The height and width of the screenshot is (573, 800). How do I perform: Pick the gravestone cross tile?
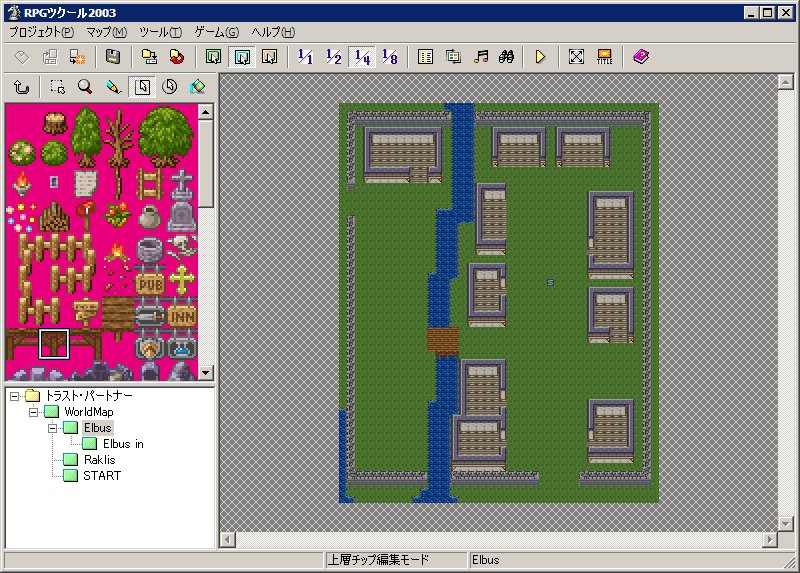pos(182,184)
